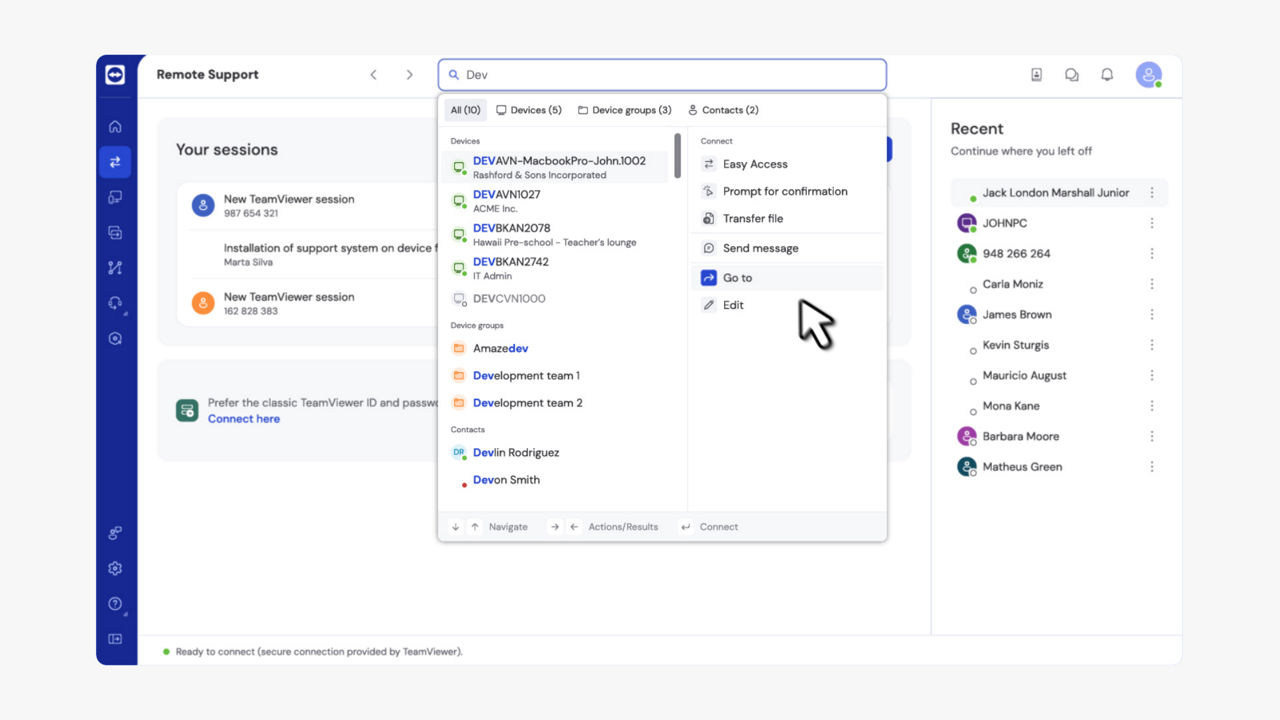Open the contacts book icon in header

[x=1037, y=75]
